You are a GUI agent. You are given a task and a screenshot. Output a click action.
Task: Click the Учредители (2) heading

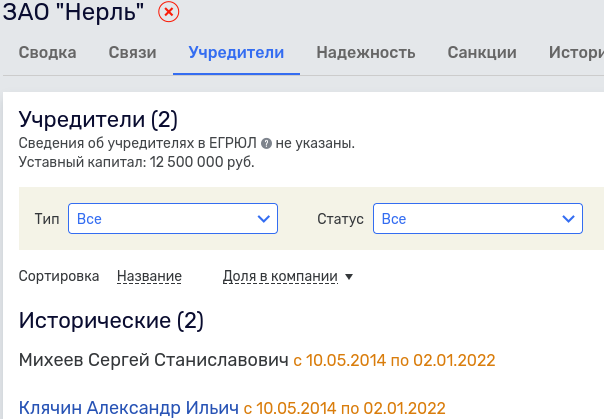[98, 119]
